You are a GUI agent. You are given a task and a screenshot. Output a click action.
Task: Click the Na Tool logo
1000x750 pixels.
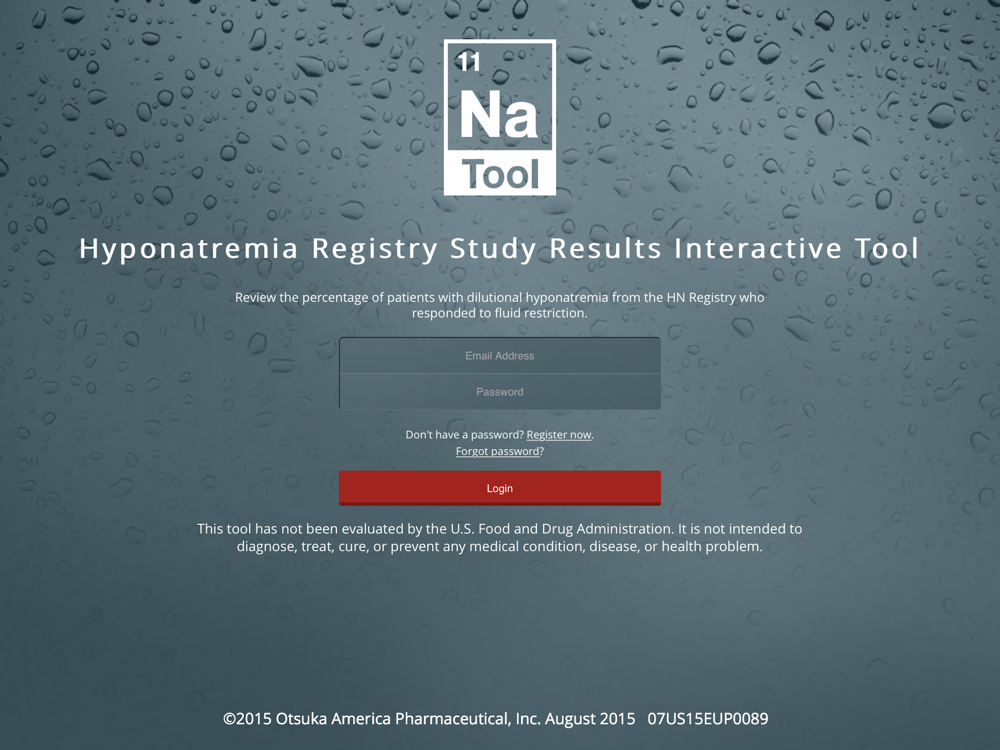[x=499, y=117]
